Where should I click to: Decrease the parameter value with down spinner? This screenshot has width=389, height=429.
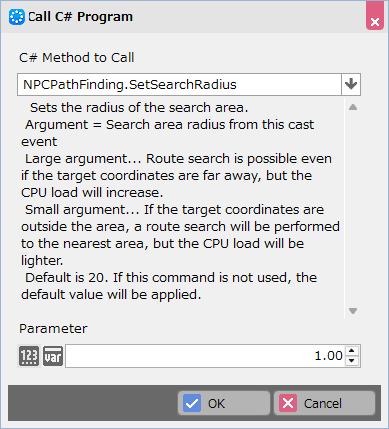[x=352, y=361]
